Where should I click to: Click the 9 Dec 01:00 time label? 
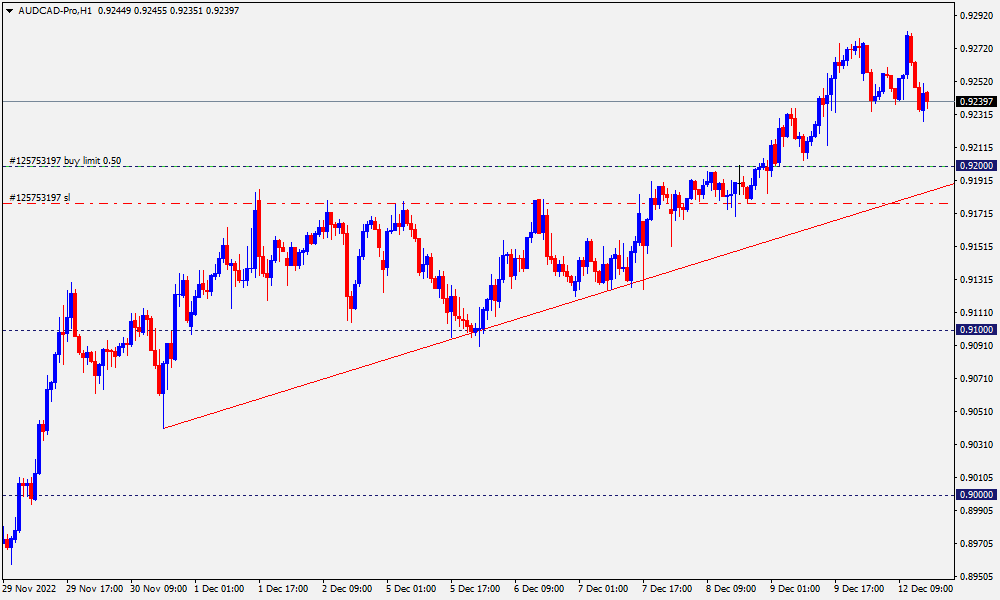point(795,589)
